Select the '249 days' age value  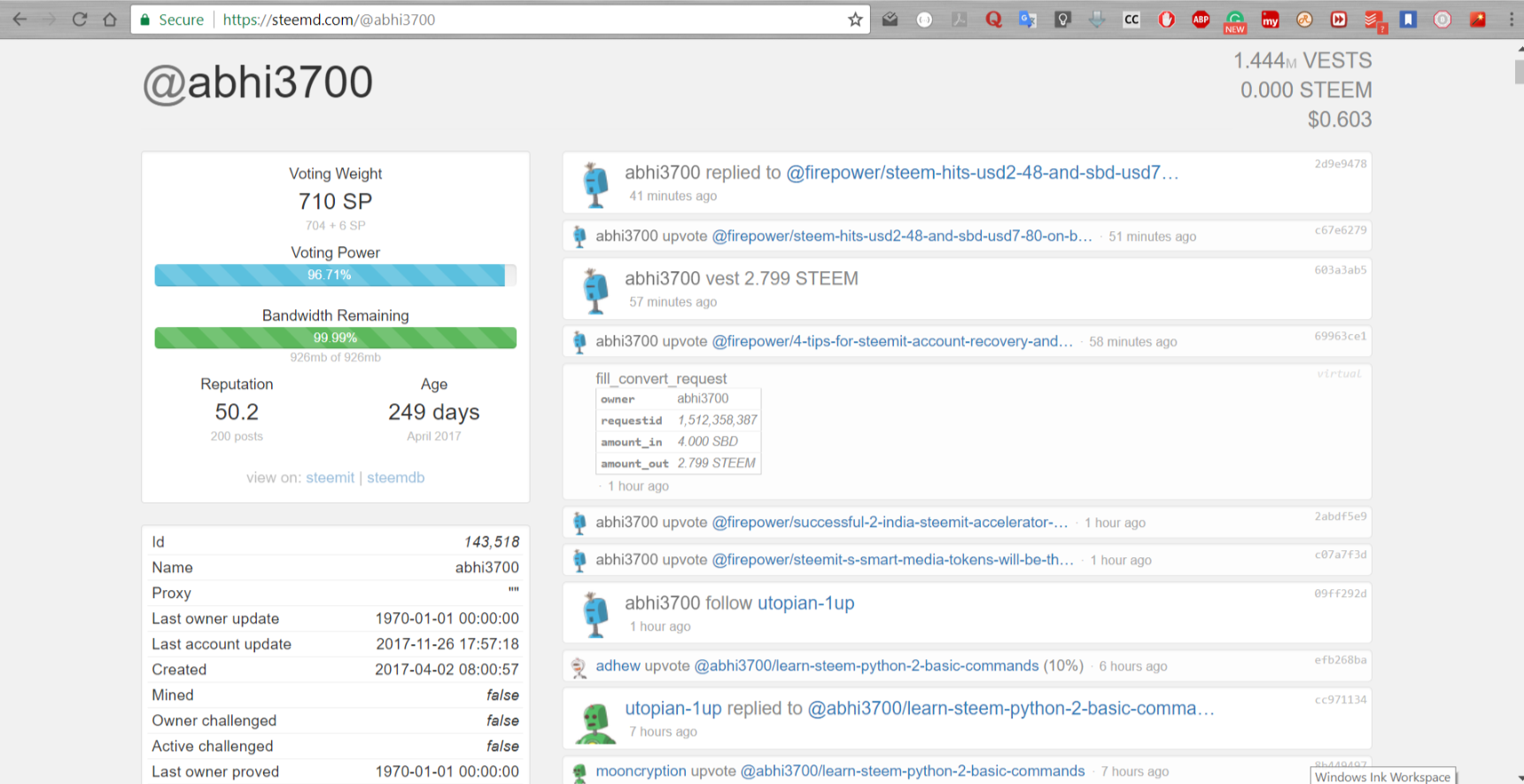434,412
